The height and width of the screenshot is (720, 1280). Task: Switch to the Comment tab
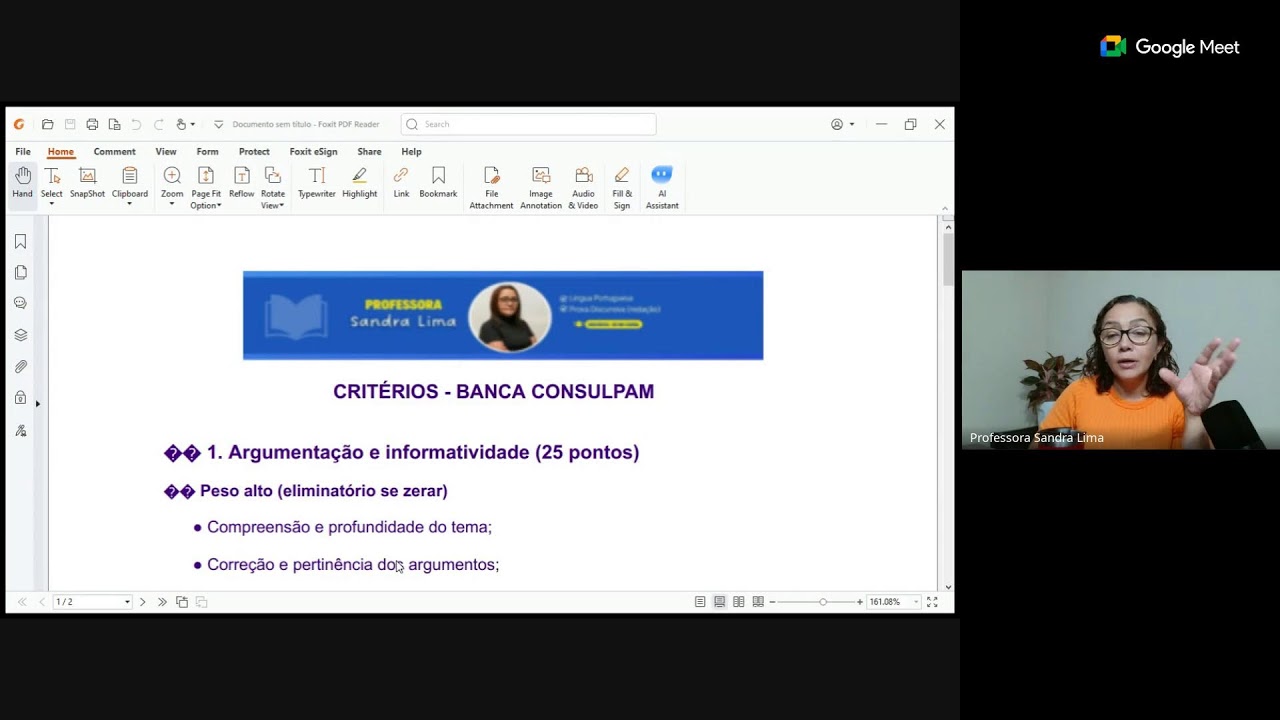point(115,152)
